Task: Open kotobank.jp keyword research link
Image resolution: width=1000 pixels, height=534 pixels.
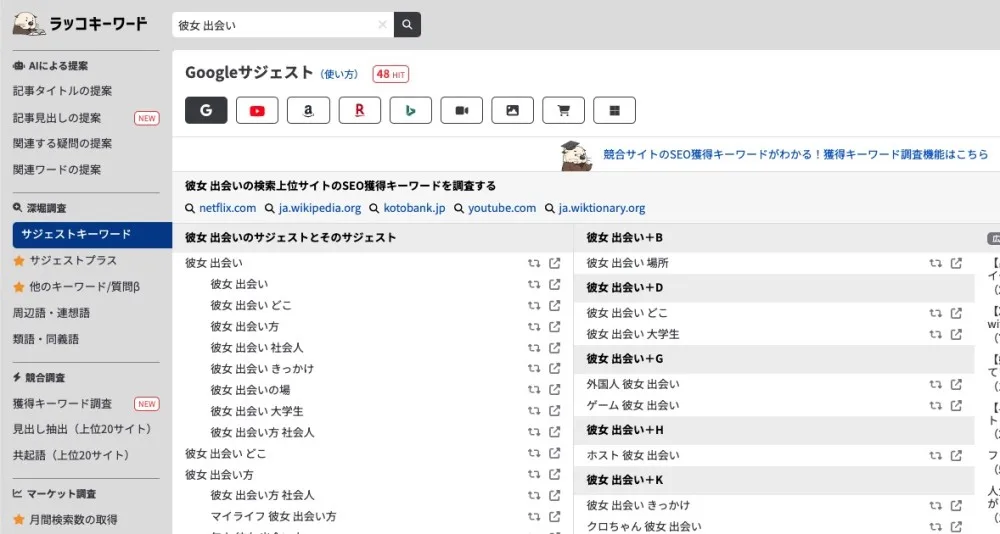Action: pos(414,208)
